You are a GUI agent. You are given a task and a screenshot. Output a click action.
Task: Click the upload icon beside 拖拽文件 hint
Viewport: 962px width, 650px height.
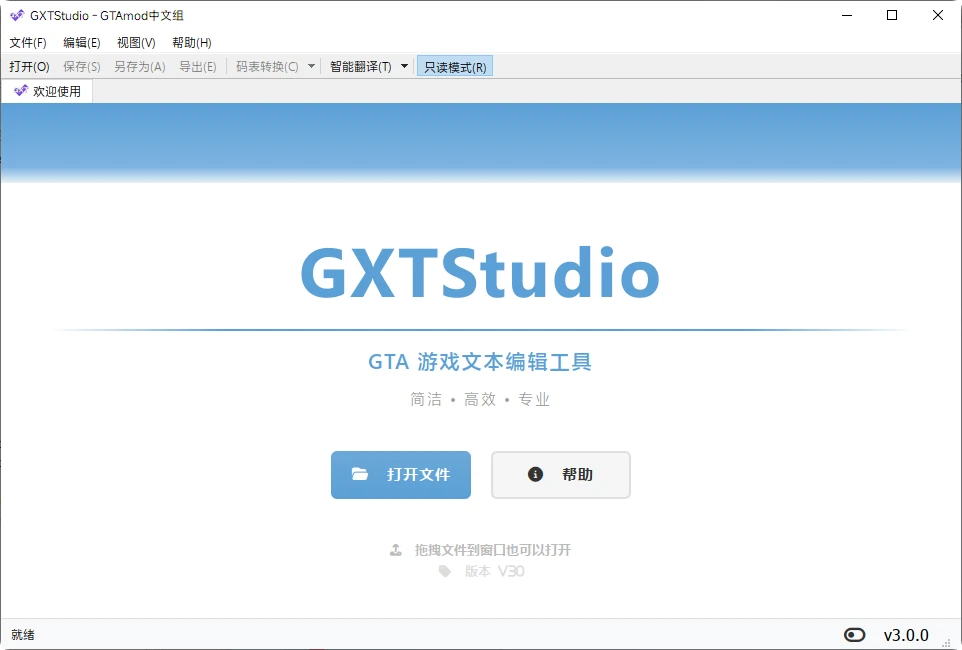click(396, 550)
